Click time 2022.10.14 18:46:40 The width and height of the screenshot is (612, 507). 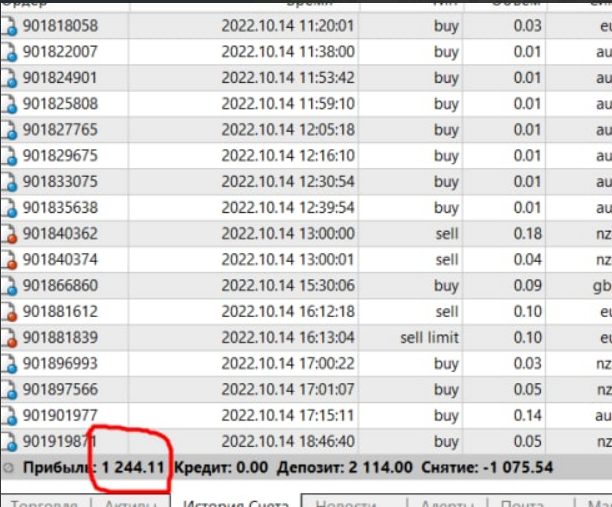tap(288, 441)
